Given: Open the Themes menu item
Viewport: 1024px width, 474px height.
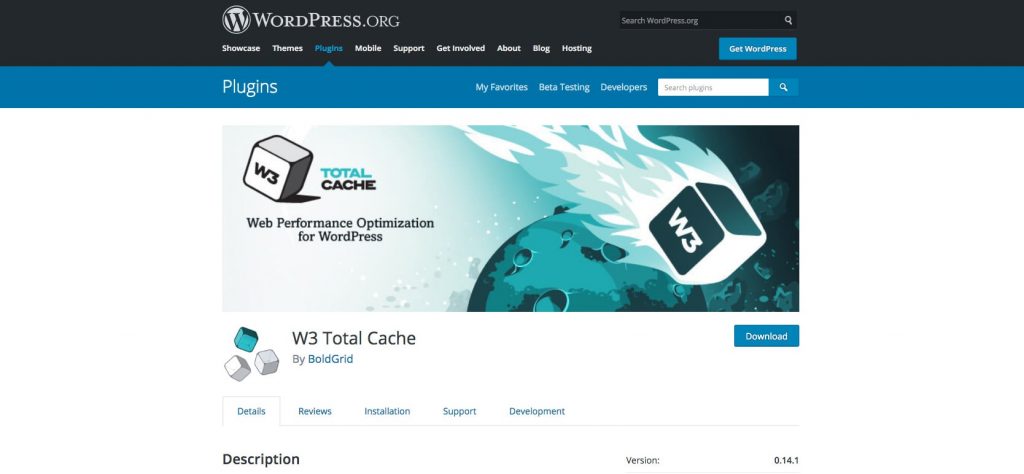Looking at the screenshot, I should 287,48.
